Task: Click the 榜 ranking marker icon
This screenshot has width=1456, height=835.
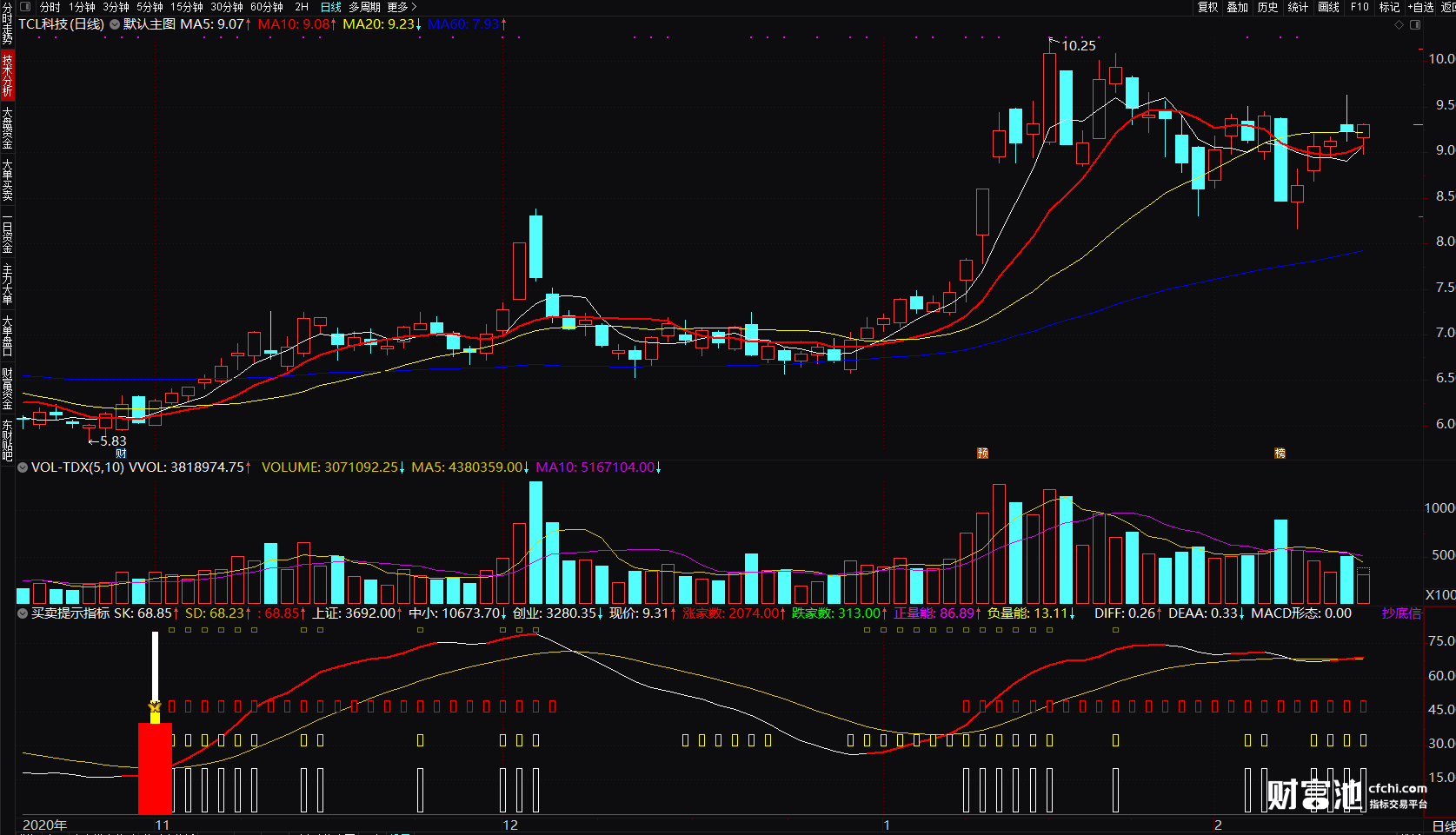Action: pos(1280,453)
